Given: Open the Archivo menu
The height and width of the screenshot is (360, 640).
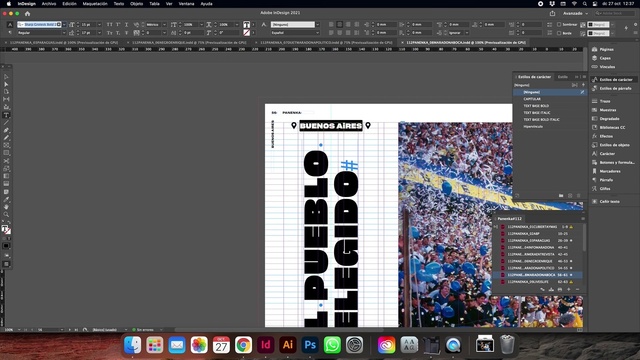Looking at the screenshot, I should pyautogui.click(x=49, y=4).
